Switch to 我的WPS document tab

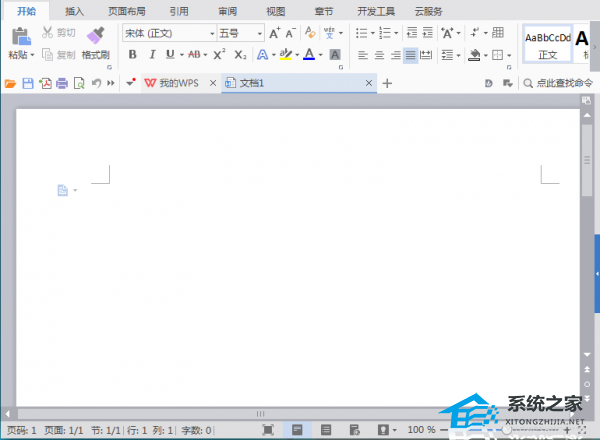tap(172, 83)
